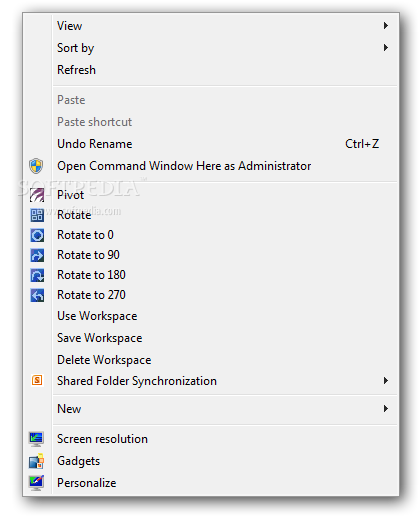The height and width of the screenshot is (517, 420).
Task: Choose Refresh from the context menu
Action: click(x=211, y=70)
